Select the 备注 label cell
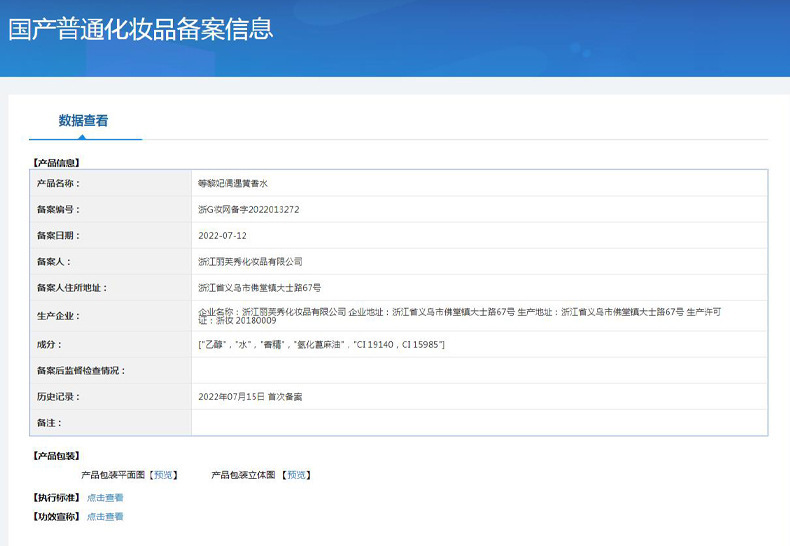The height and width of the screenshot is (546, 790). (110, 423)
